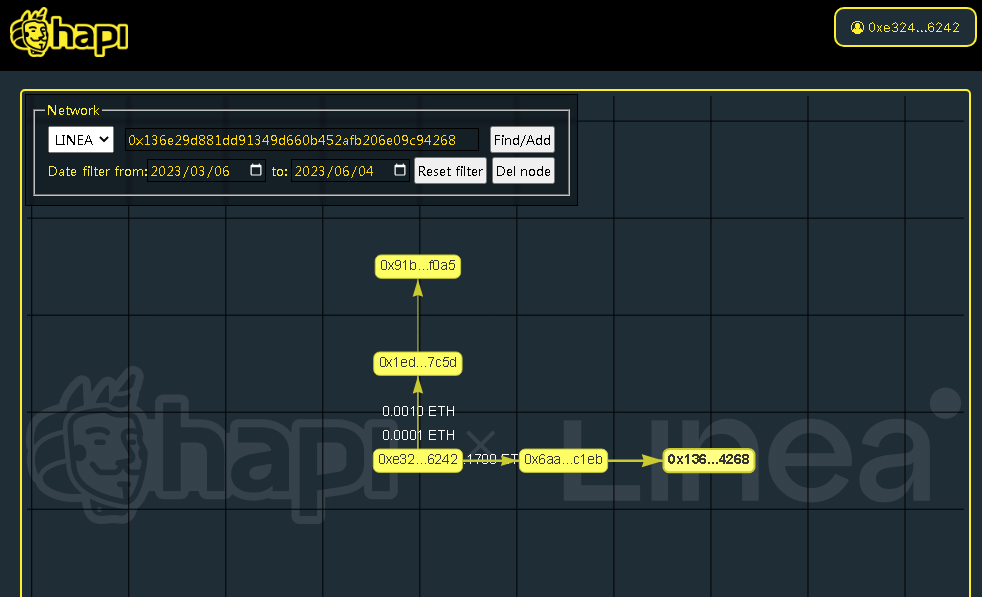Click the 0.0010 ETH edge label
This screenshot has width=982, height=597.
pyautogui.click(x=418, y=412)
